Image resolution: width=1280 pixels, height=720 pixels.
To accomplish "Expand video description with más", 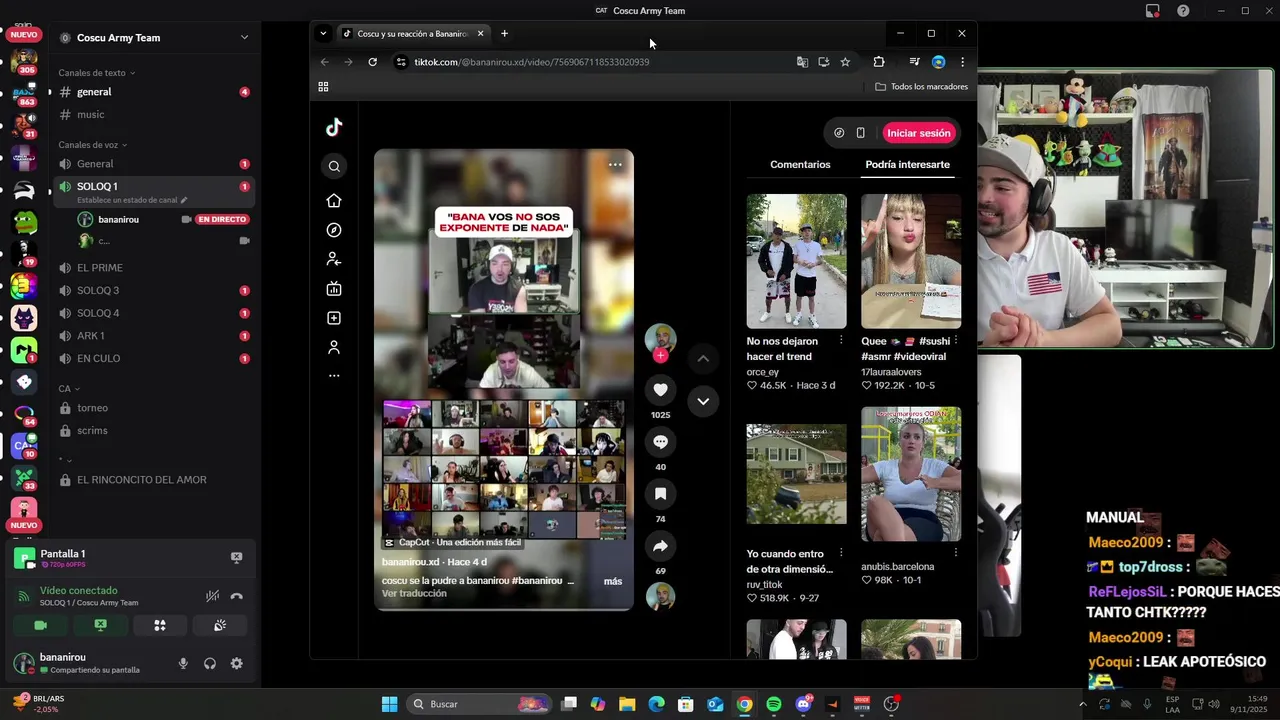I will 613,581.
